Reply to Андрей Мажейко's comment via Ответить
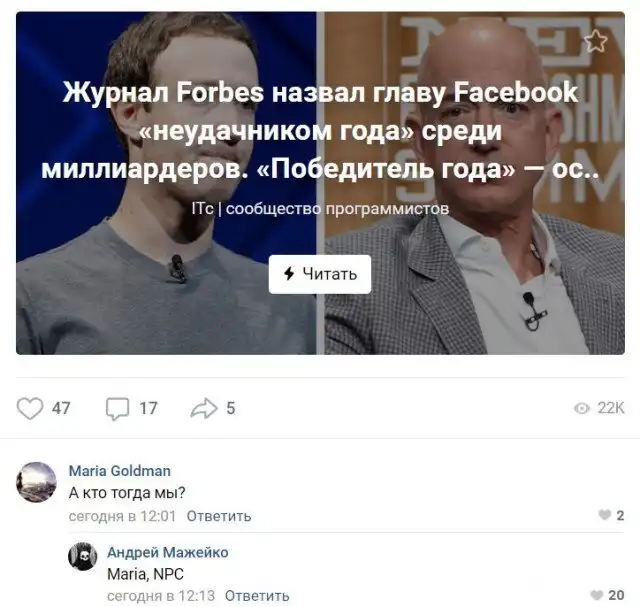Image resolution: width=640 pixels, height=607 pixels. (x=257, y=596)
